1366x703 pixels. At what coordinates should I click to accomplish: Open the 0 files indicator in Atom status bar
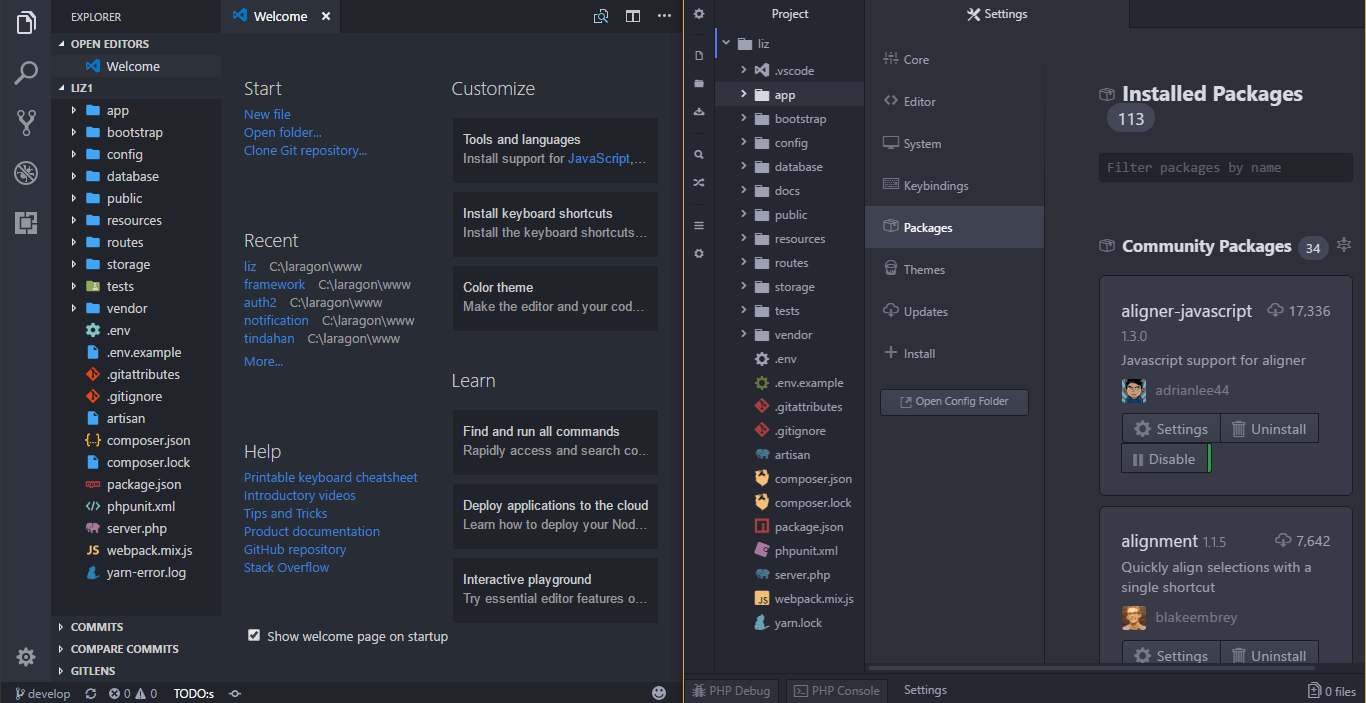[1332, 690]
